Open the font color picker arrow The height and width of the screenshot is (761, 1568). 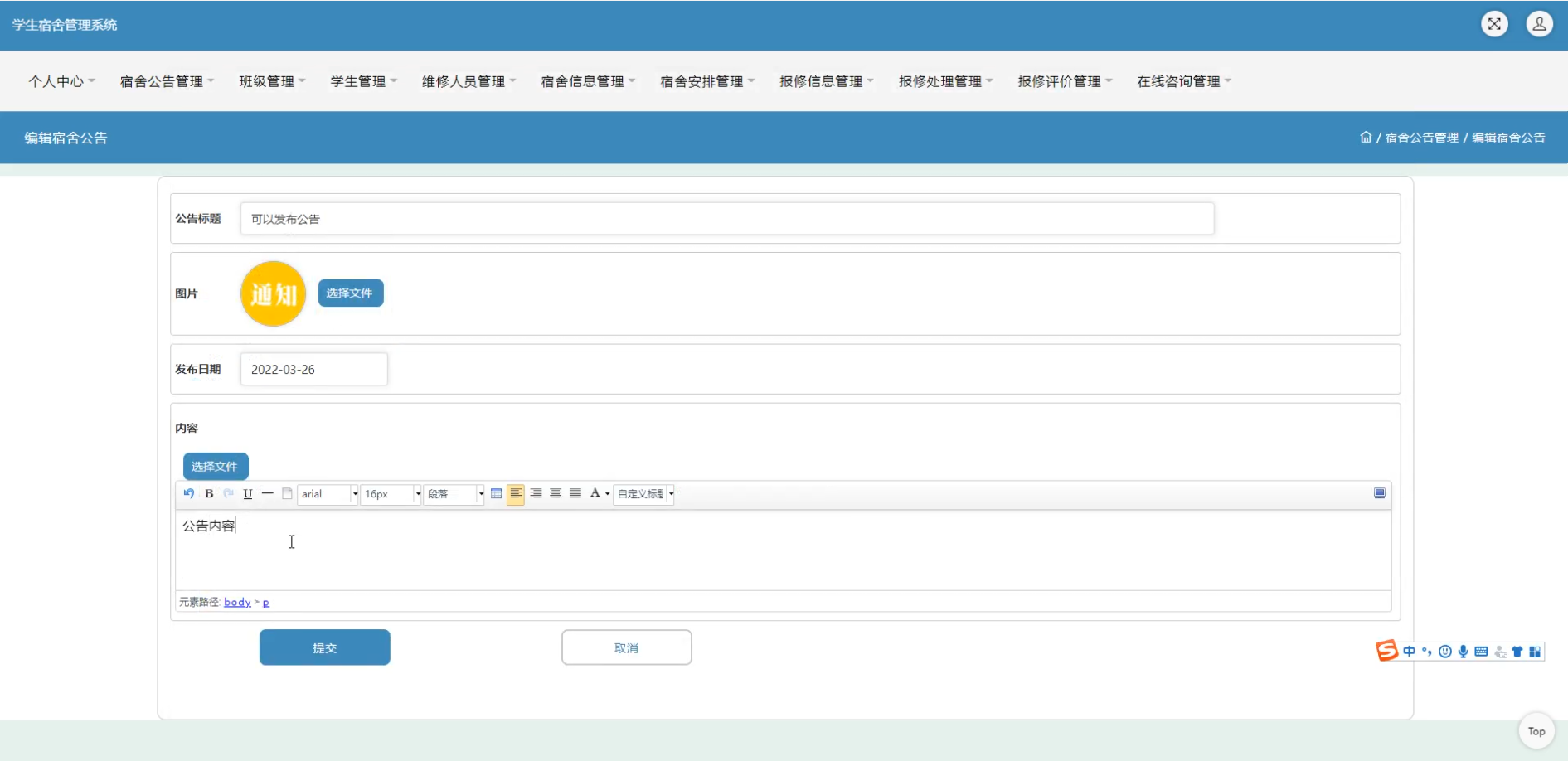tap(608, 494)
